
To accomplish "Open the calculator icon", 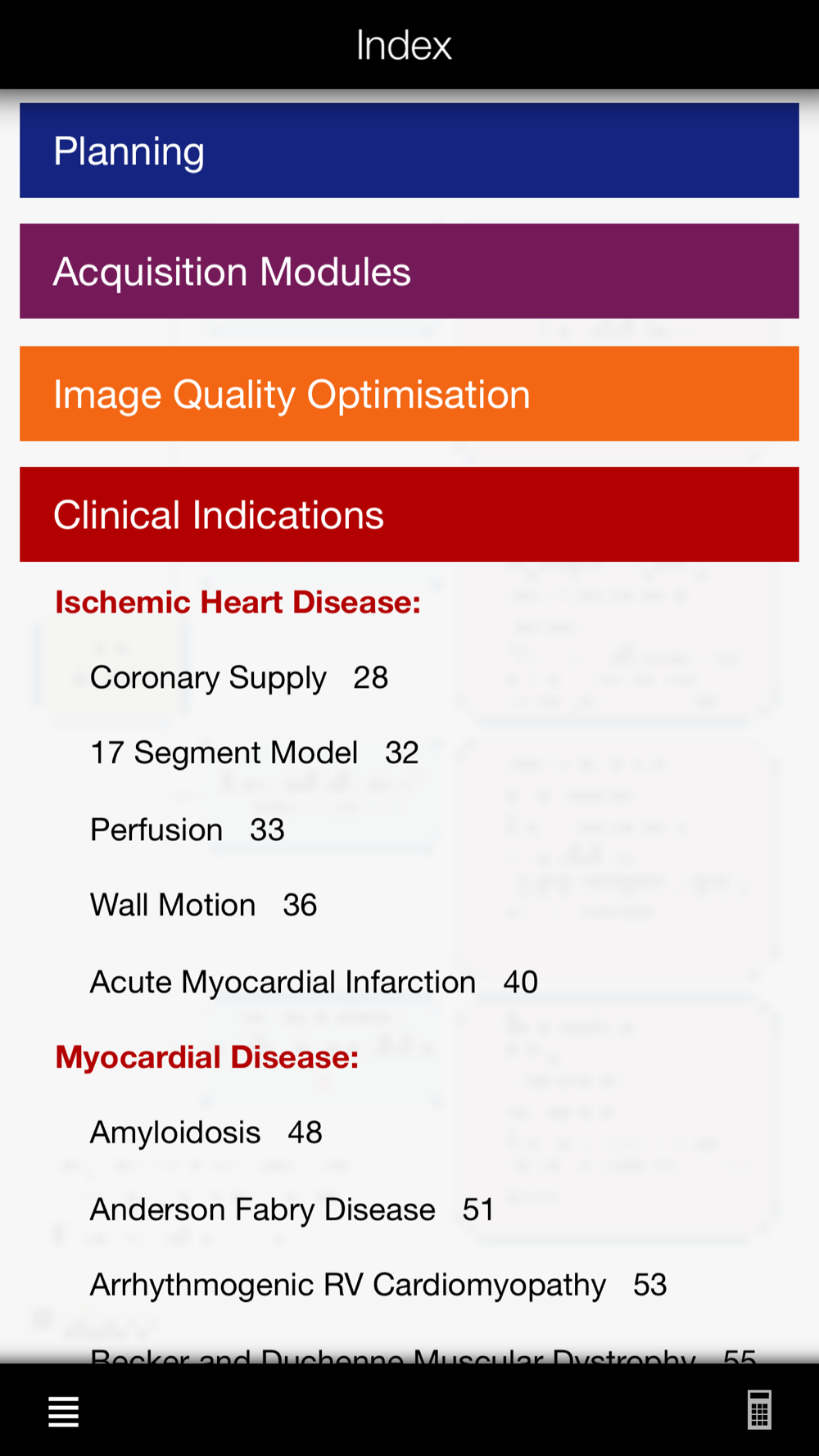I will tap(759, 1409).
